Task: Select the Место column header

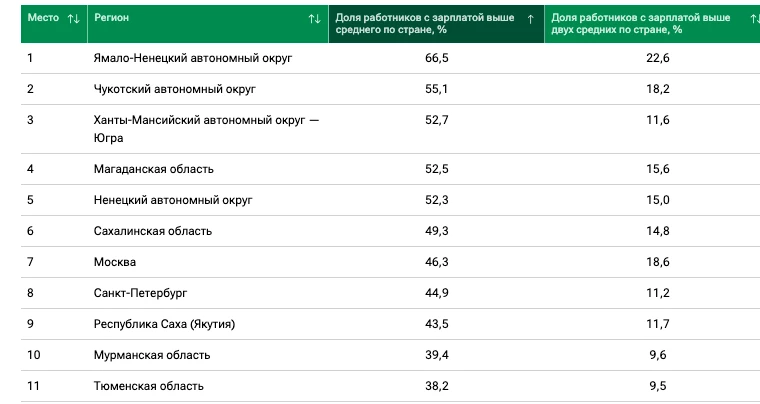Action: tap(43, 17)
